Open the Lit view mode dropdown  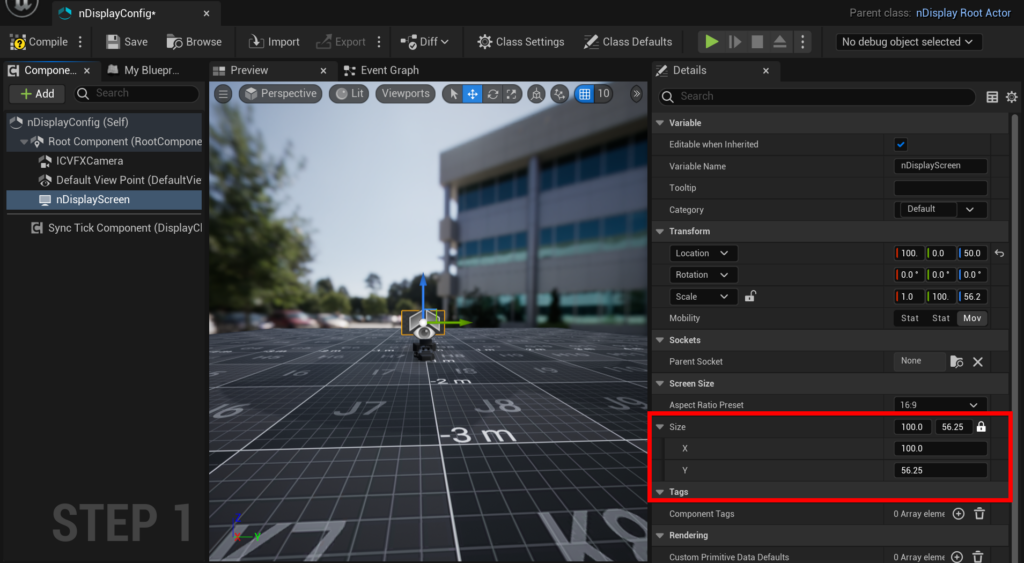pyautogui.click(x=349, y=94)
